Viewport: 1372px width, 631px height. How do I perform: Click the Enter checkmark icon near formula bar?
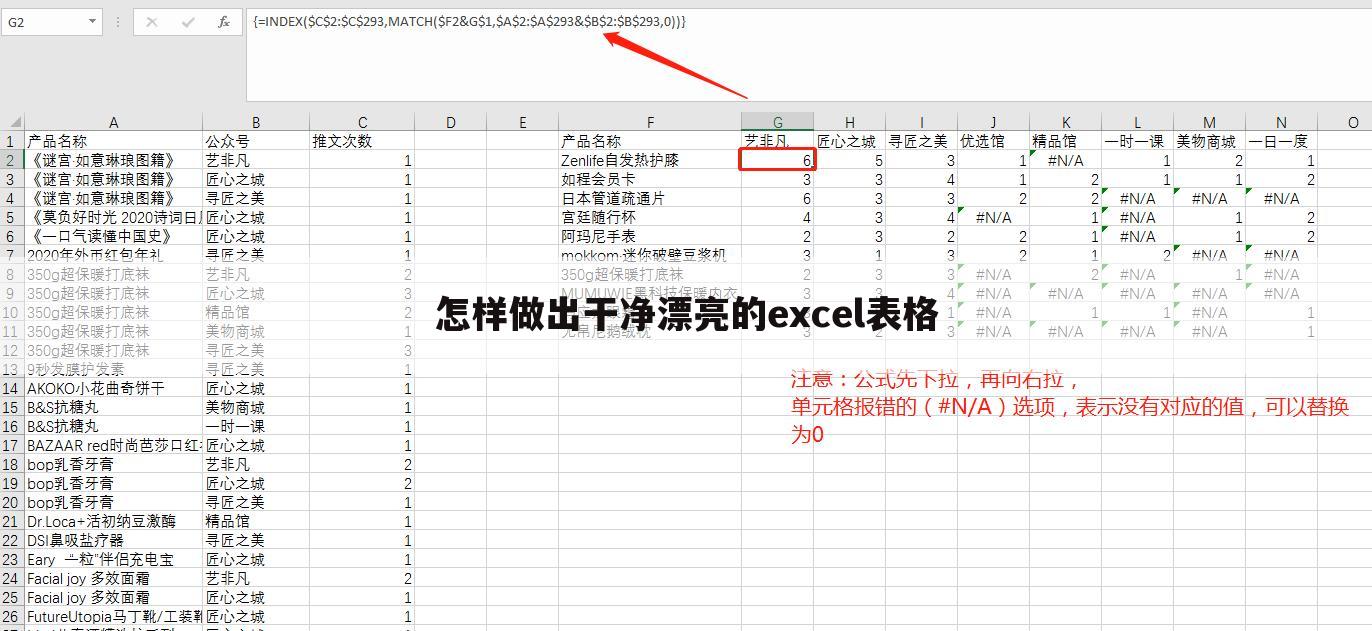(186, 21)
